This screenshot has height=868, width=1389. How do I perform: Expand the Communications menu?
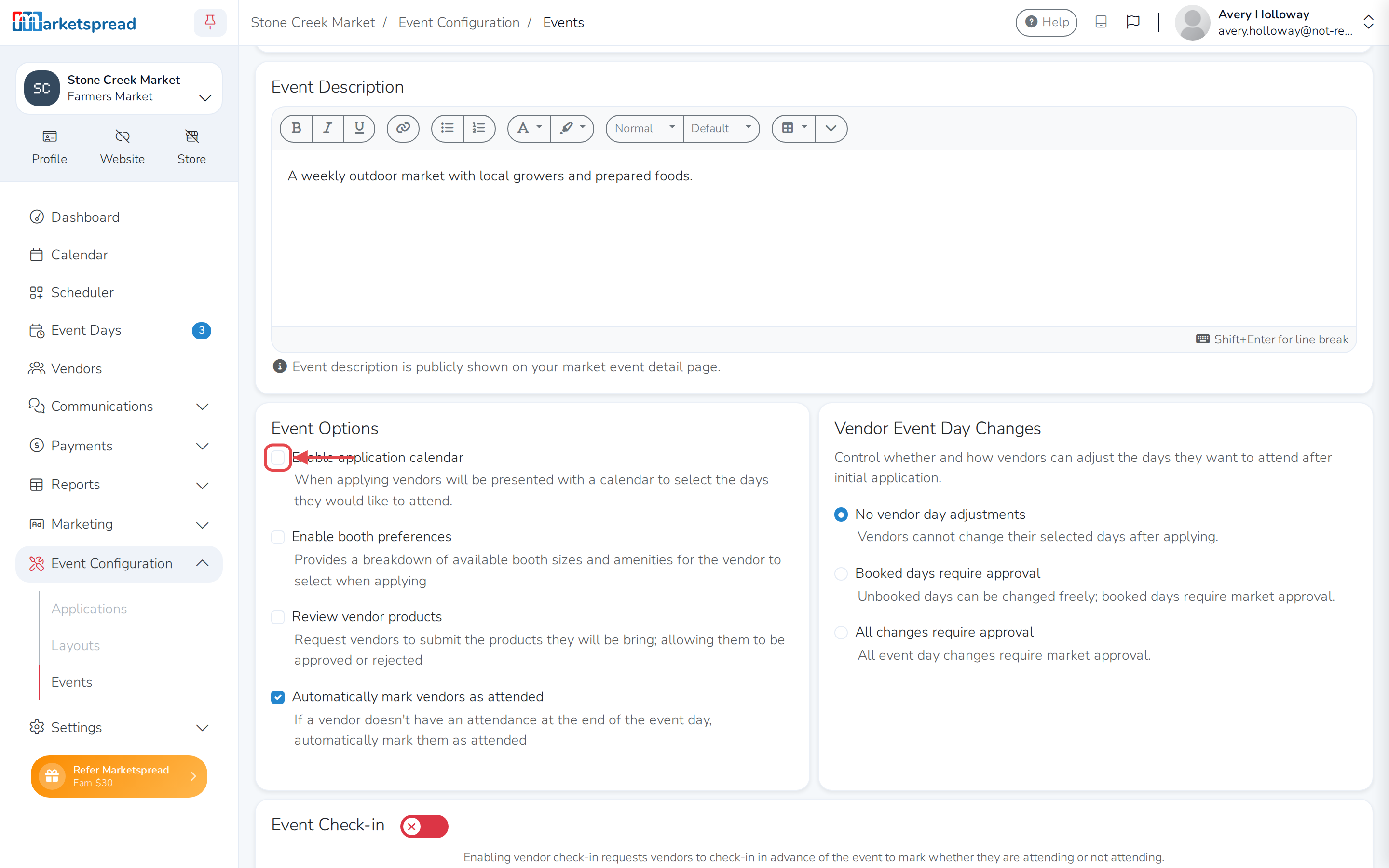(119, 407)
